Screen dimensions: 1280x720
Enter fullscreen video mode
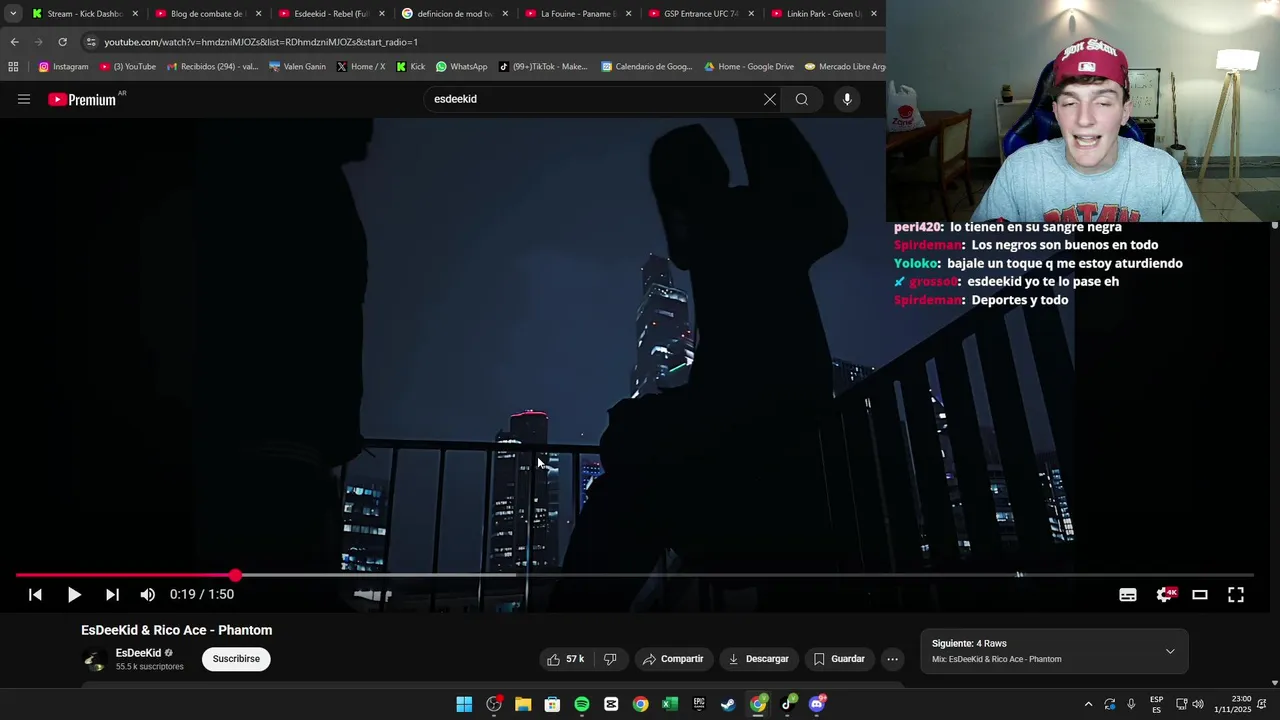click(x=1236, y=594)
